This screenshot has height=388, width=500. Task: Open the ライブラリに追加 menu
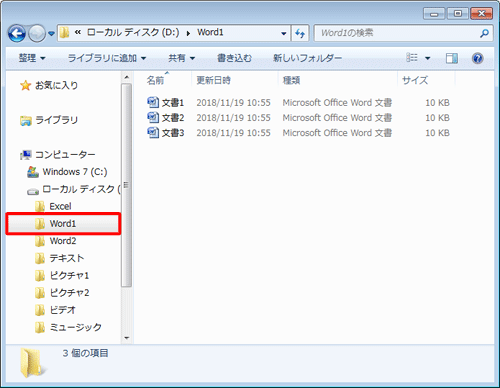click(107, 58)
